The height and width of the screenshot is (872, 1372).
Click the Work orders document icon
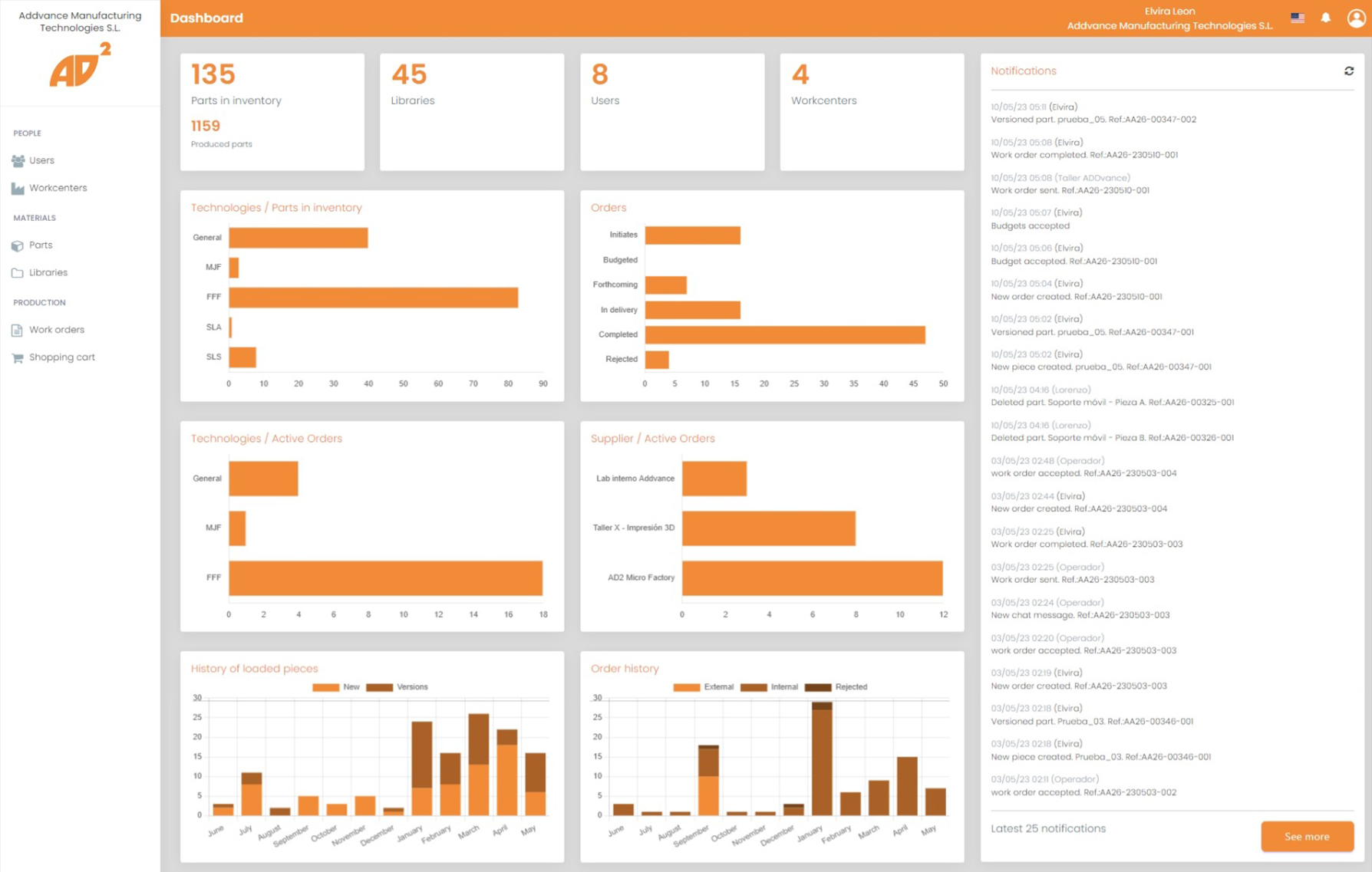point(18,331)
